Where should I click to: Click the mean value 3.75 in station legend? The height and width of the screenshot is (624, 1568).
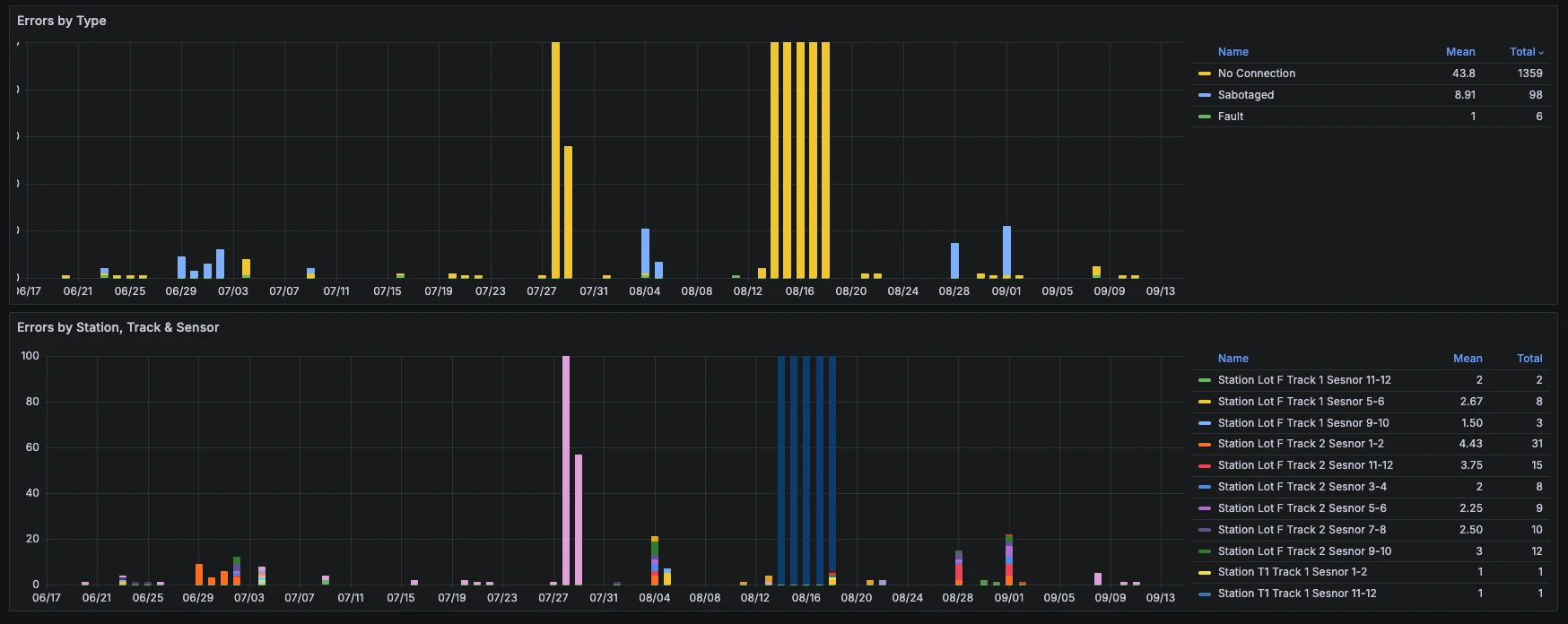point(1471,465)
